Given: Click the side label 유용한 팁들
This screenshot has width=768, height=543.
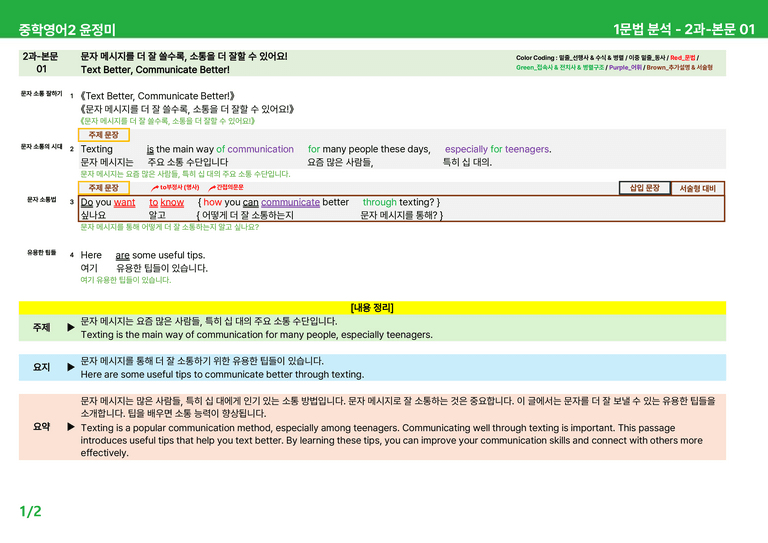Looking at the screenshot, I should [x=42, y=253].
